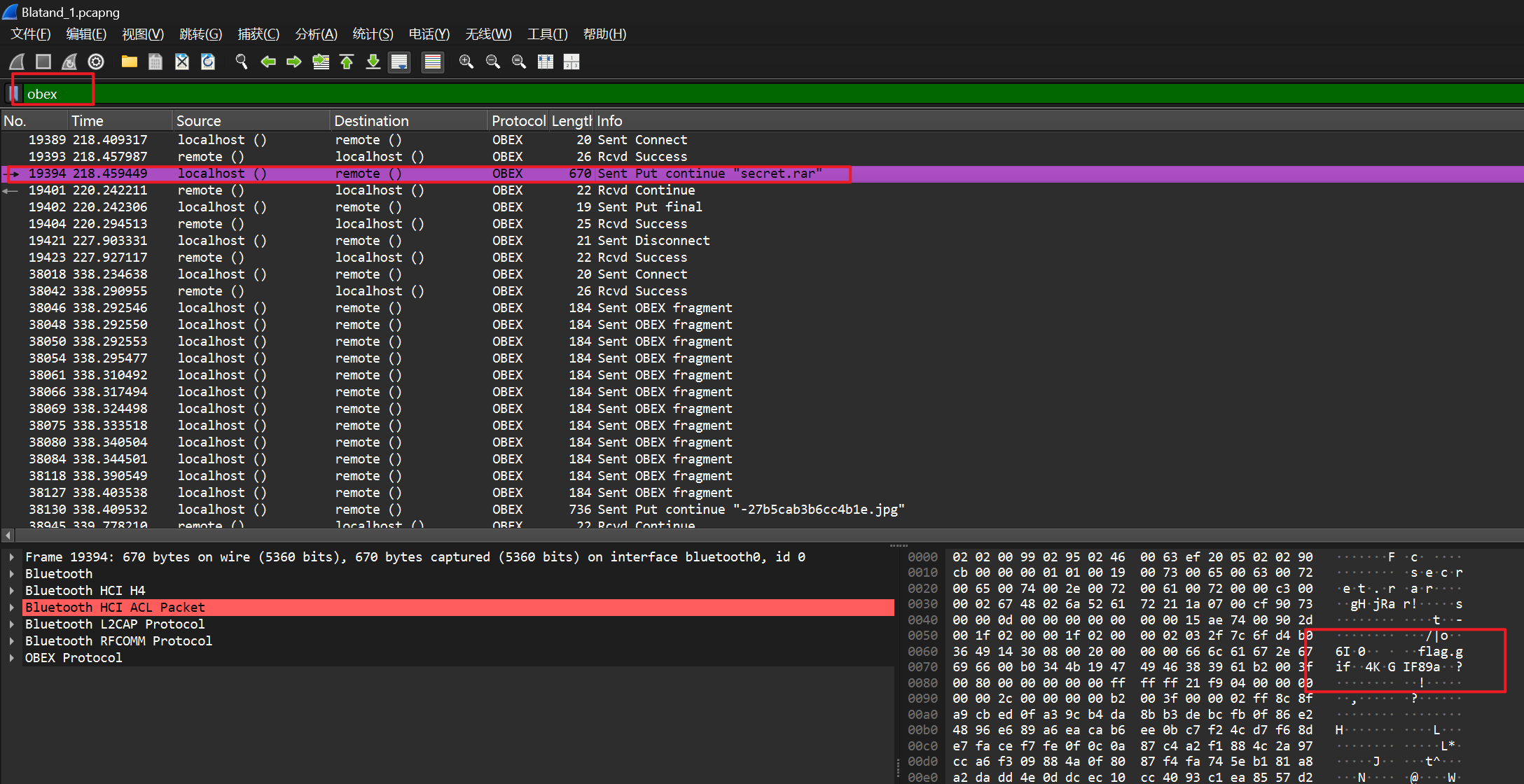Zoom in on packet text
Viewport: 1524px width, 784px height.
pyautogui.click(x=466, y=62)
